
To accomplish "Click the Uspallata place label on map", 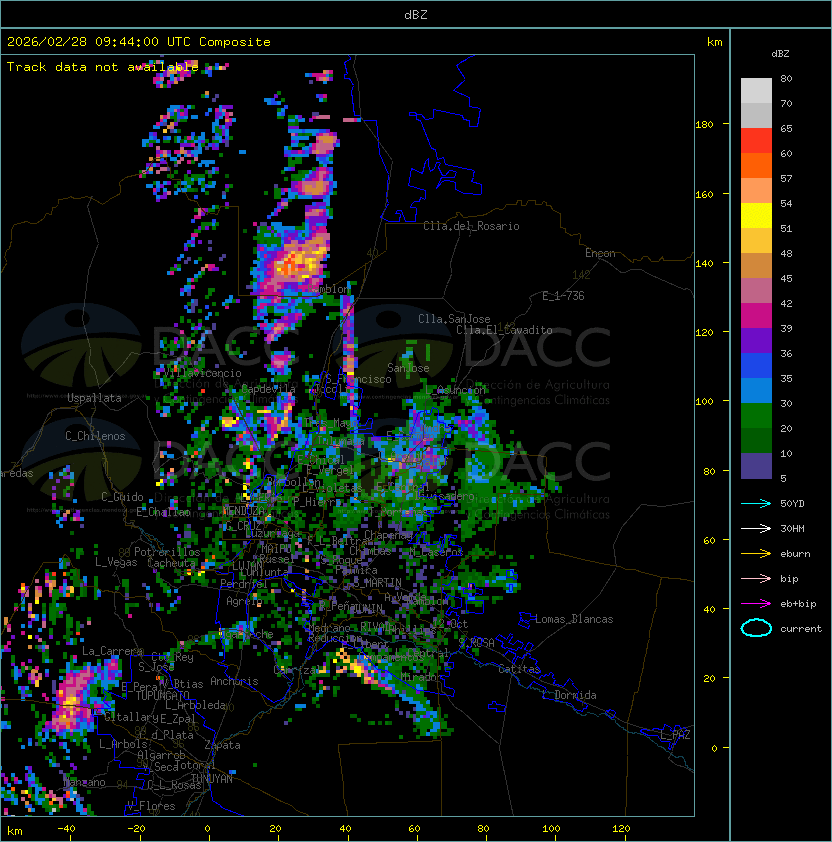I will 94,398.
